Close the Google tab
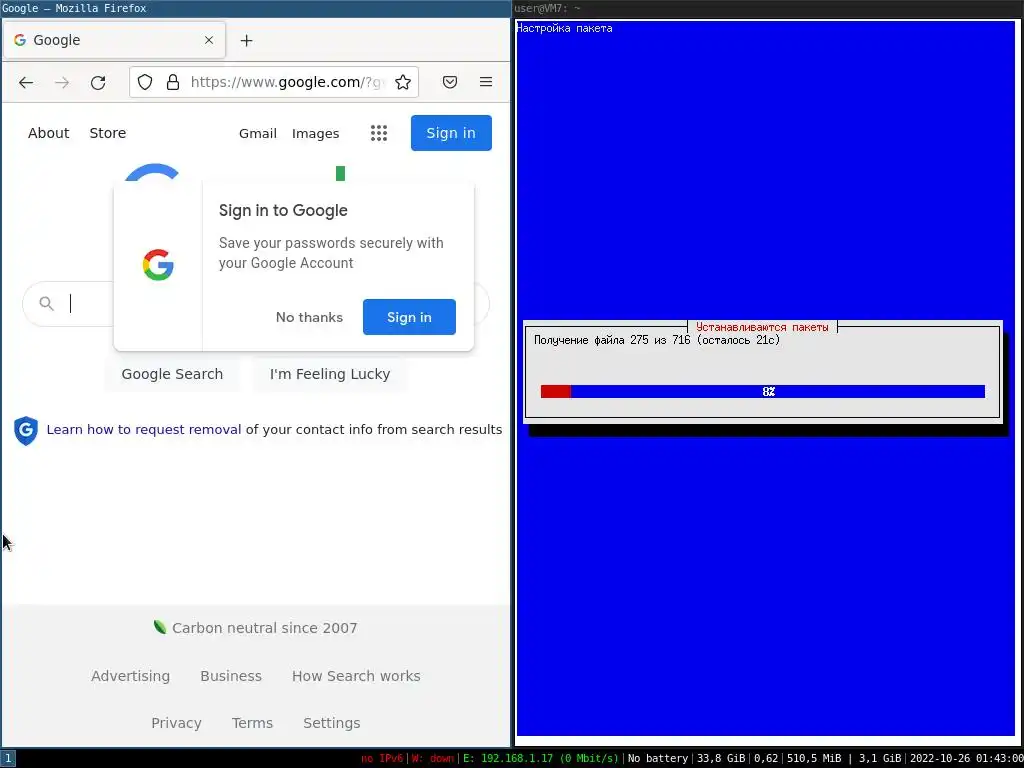Screen dimensions: 1024x768 (209, 40)
